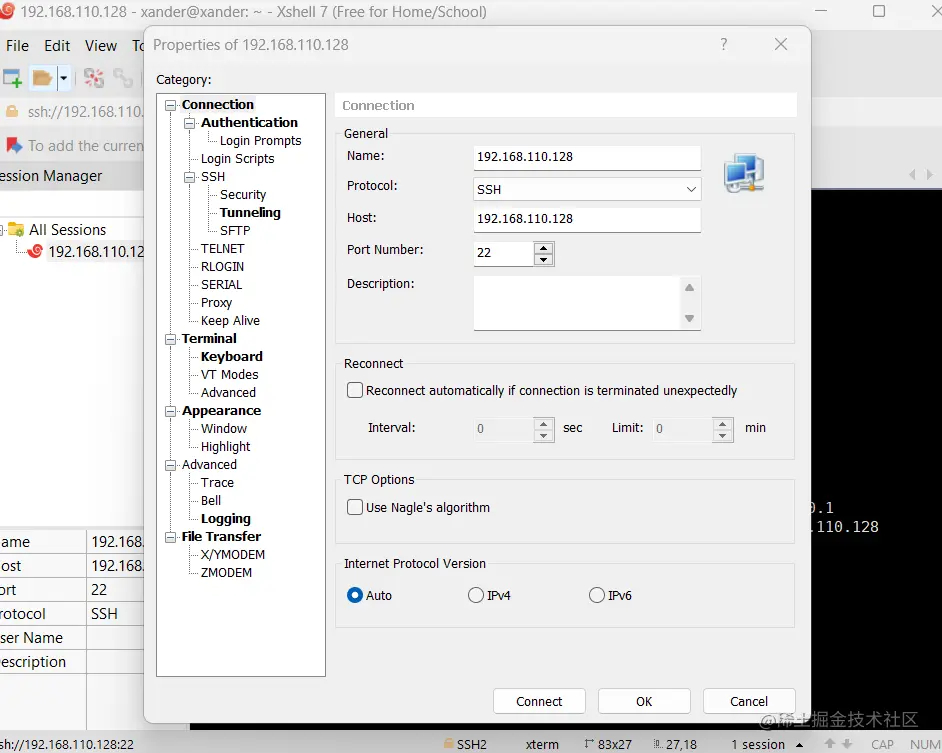The height and width of the screenshot is (753, 942).
Task: Click the OK button
Action: pos(644,701)
